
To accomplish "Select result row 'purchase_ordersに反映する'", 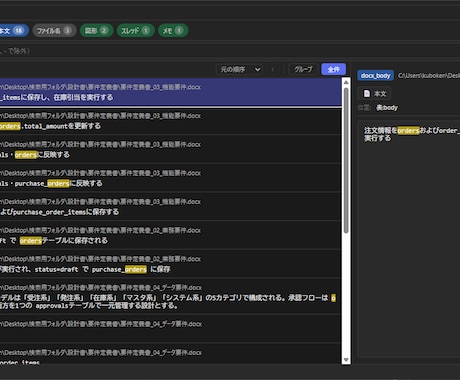I will (x=171, y=179).
